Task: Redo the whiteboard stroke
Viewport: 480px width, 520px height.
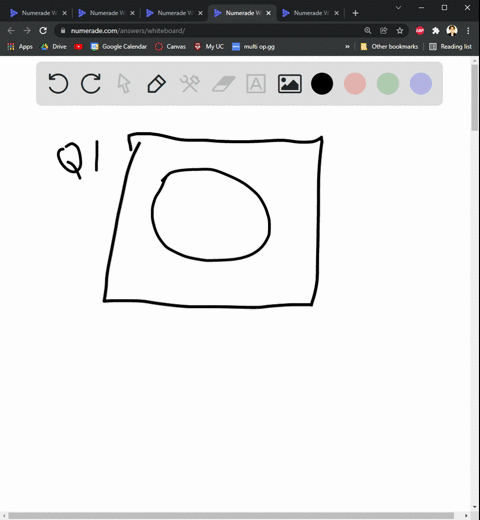Action: point(91,83)
